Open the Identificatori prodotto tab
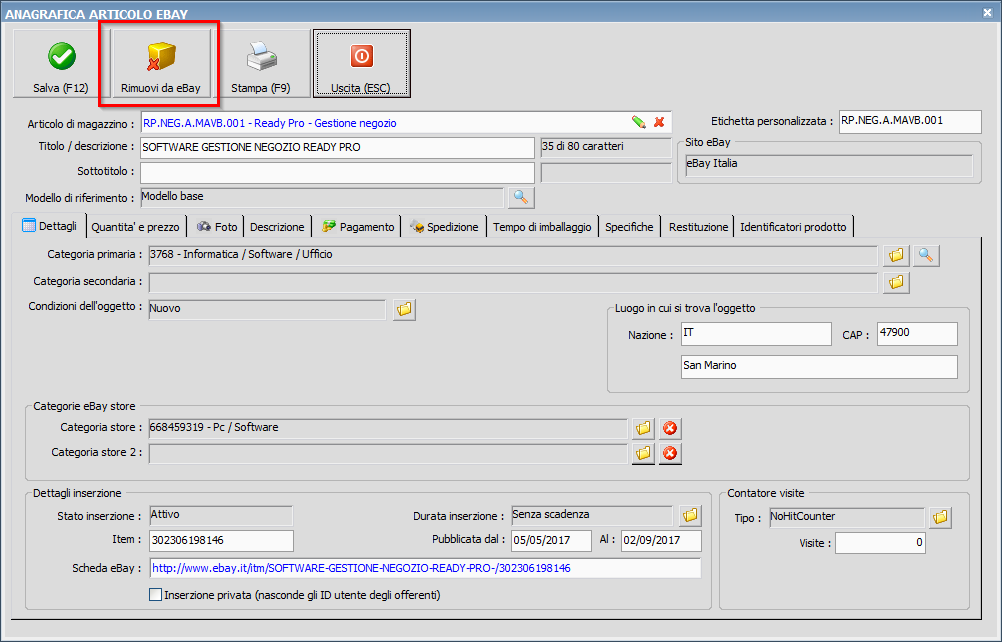1002x642 pixels. click(793, 227)
